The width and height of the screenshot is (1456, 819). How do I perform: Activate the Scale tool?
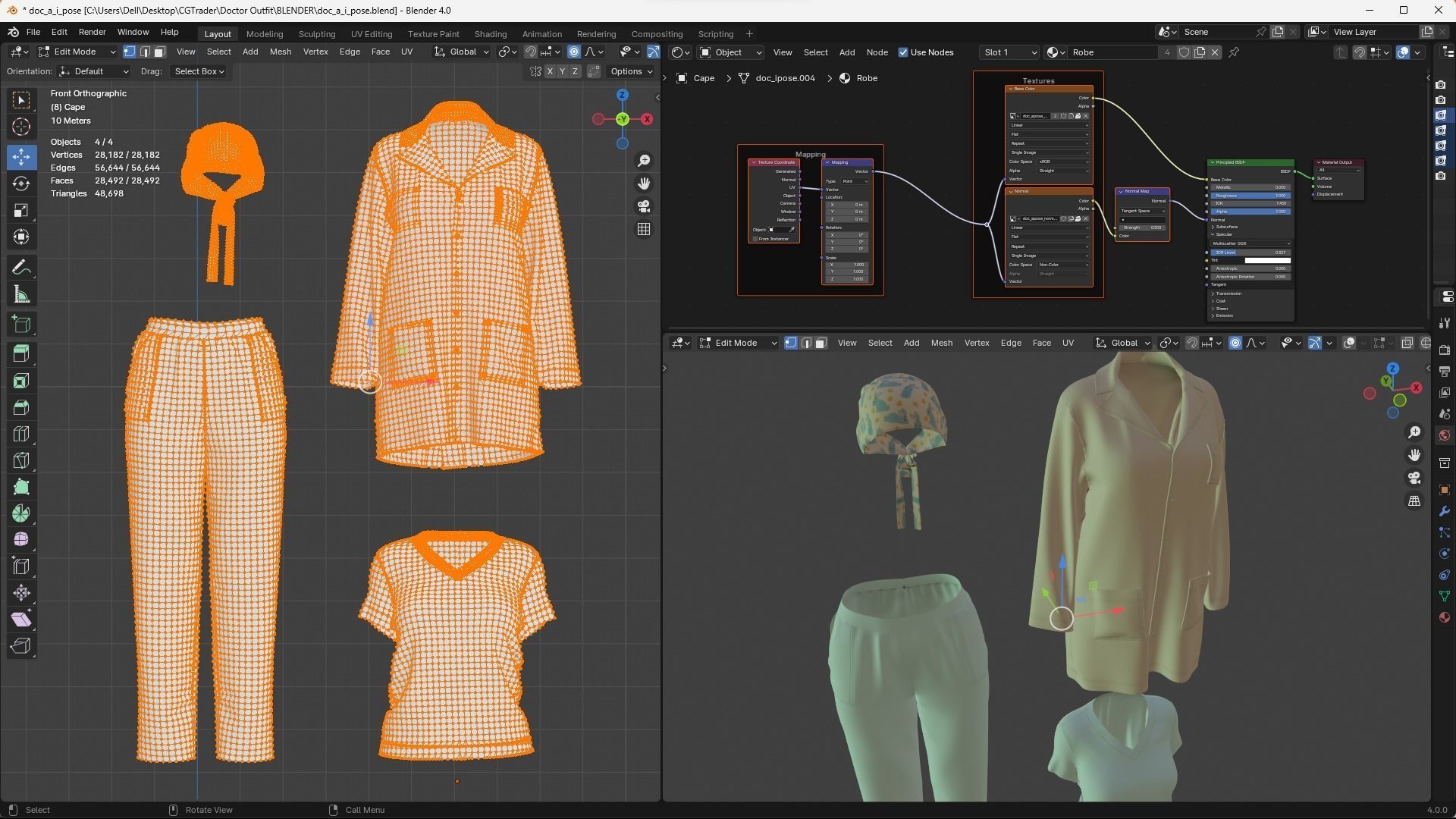21,210
